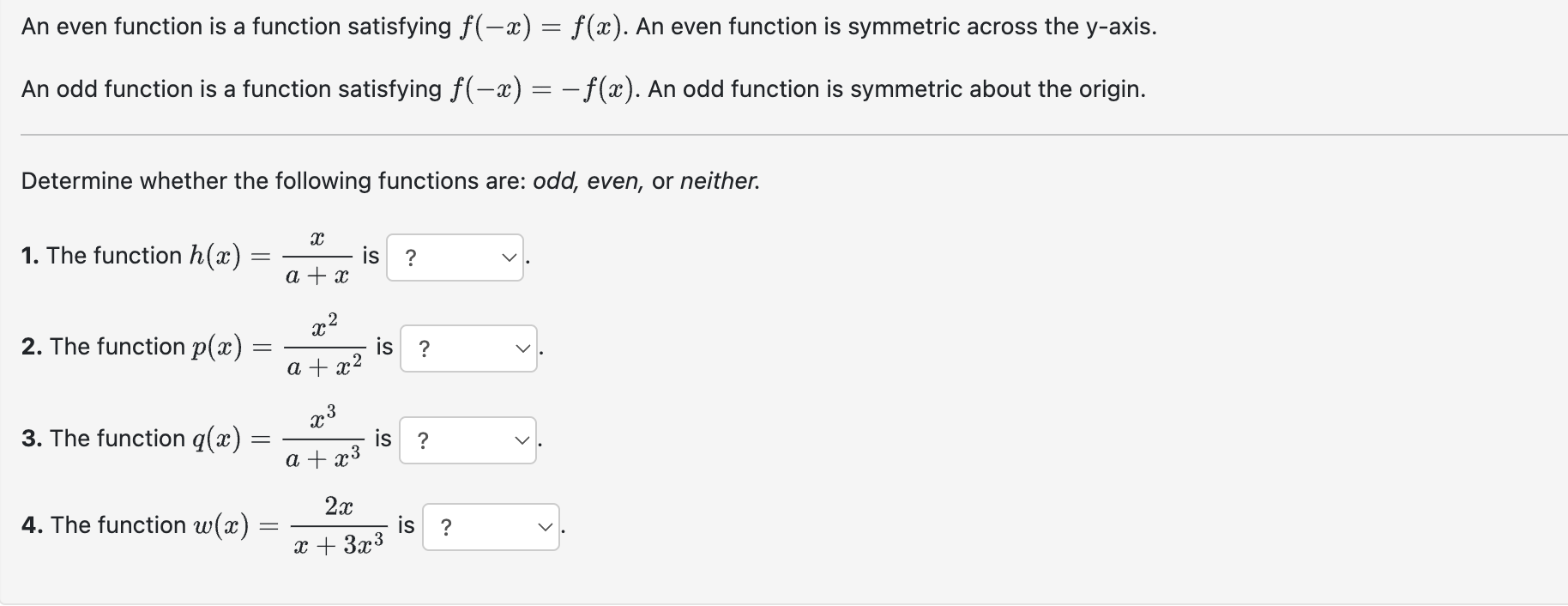The height and width of the screenshot is (606, 1568).
Task: Select the question mark in question 2's box
Action: 425,348
